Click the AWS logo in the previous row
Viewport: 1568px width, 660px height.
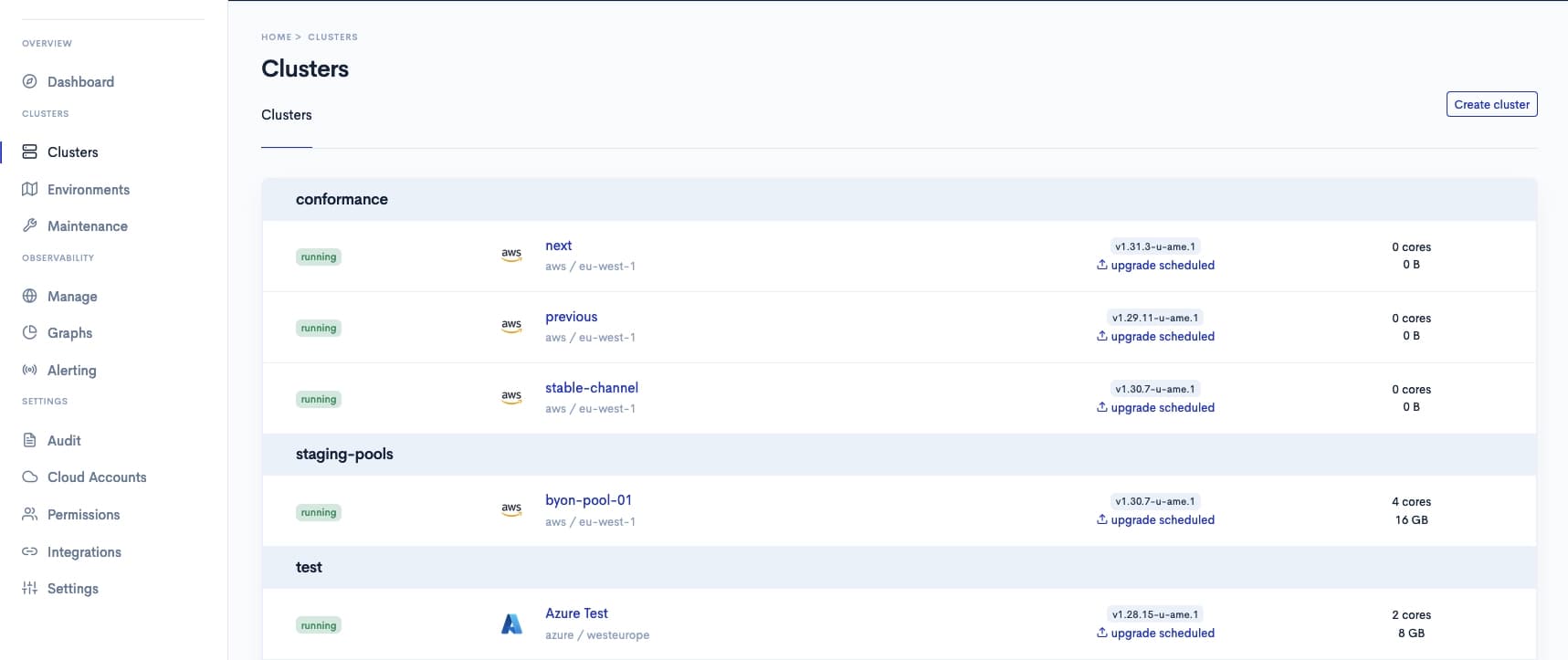point(511,326)
